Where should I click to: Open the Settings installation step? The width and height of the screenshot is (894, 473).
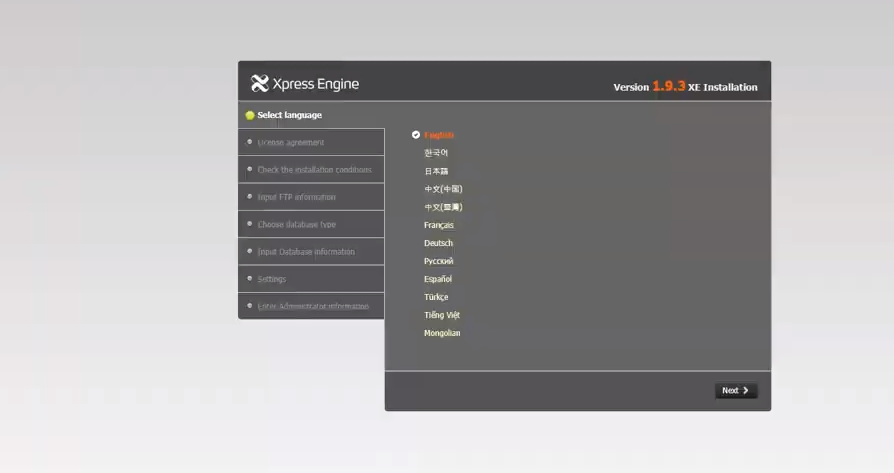311,279
